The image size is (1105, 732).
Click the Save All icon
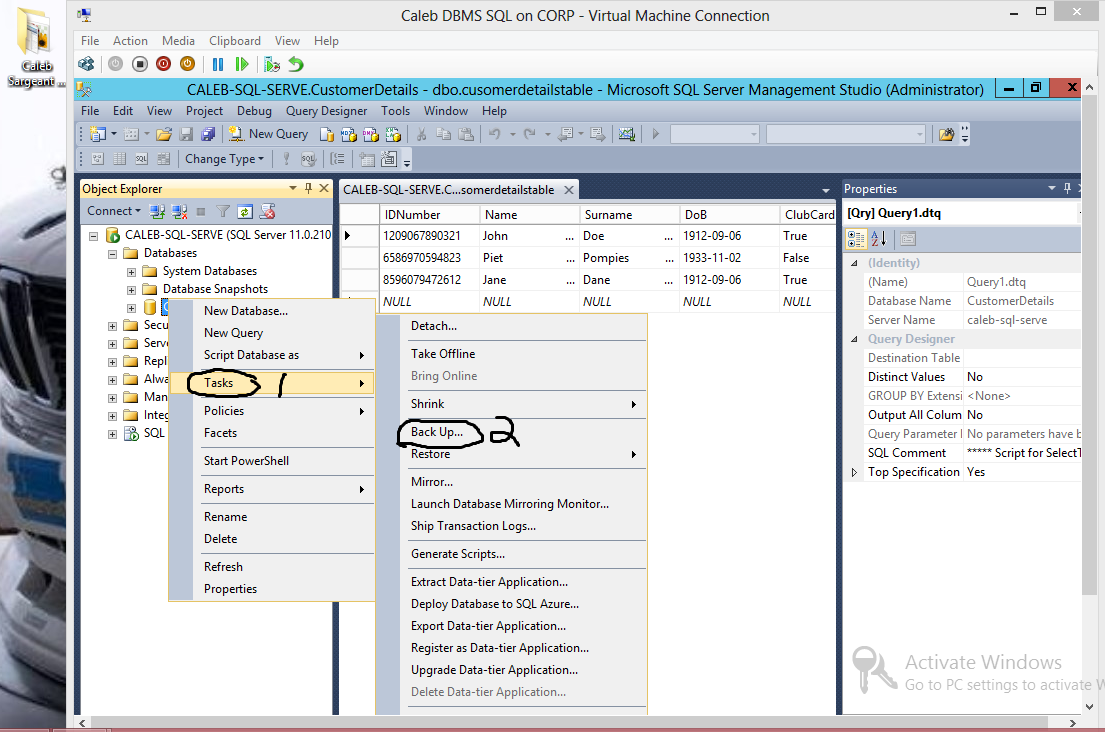[x=208, y=134]
